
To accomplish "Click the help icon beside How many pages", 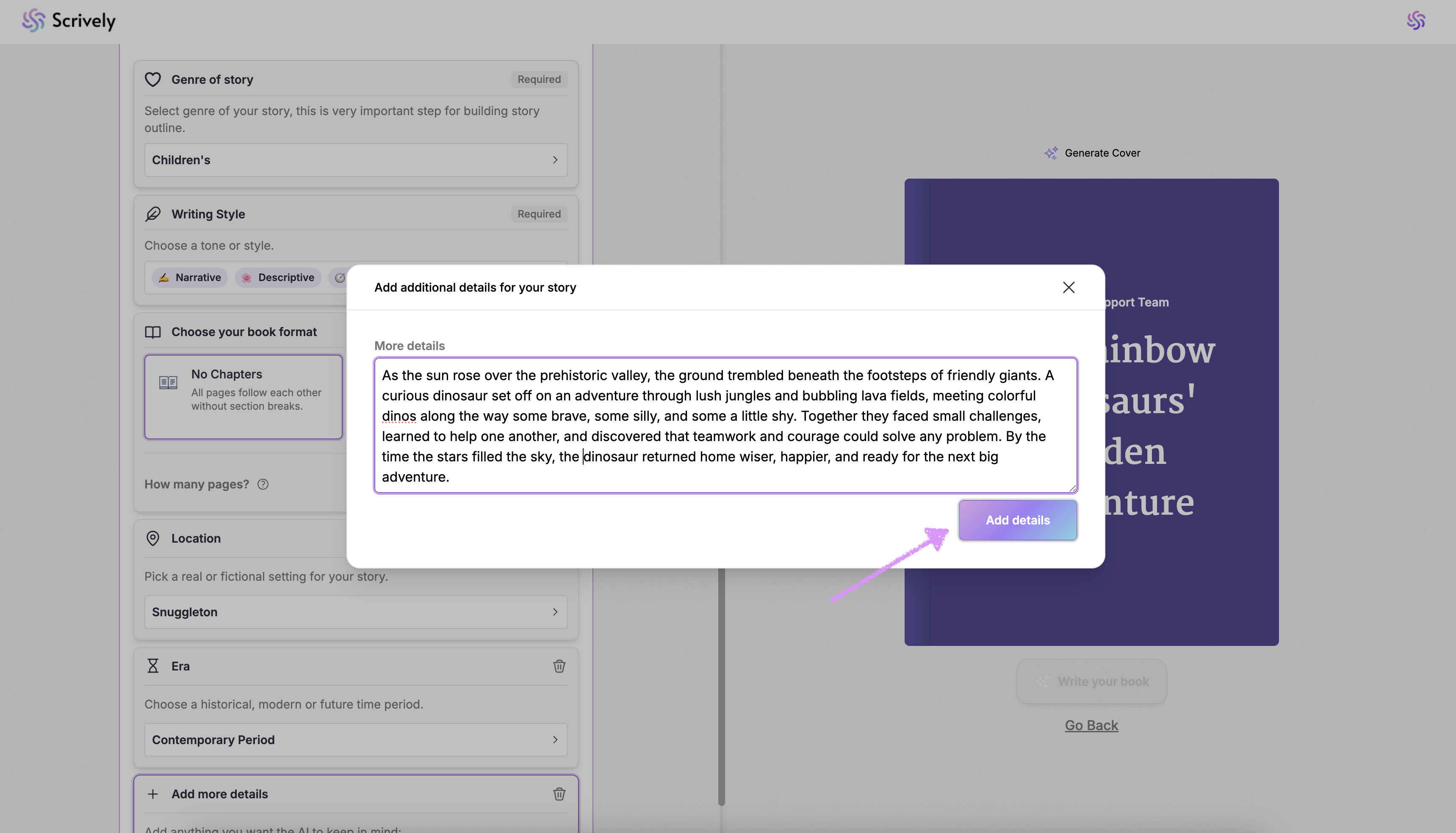I will point(263,484).
